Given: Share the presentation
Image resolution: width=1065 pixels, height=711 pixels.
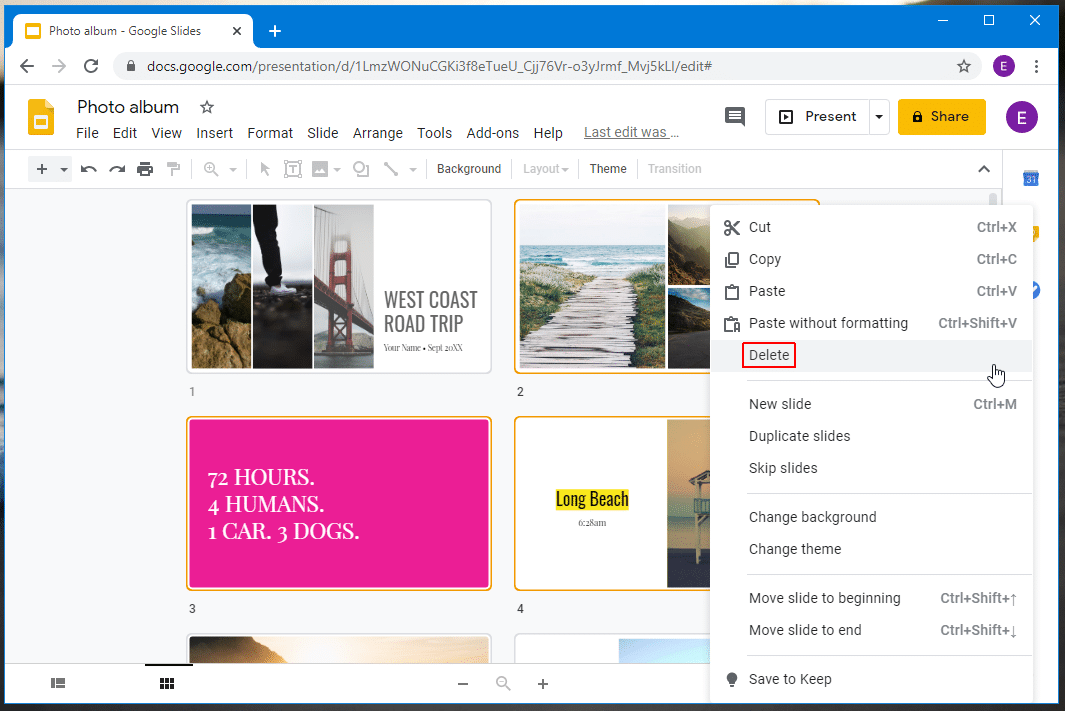Looking at the screenshot, I should pyautogui.click(x=941, y=116).
